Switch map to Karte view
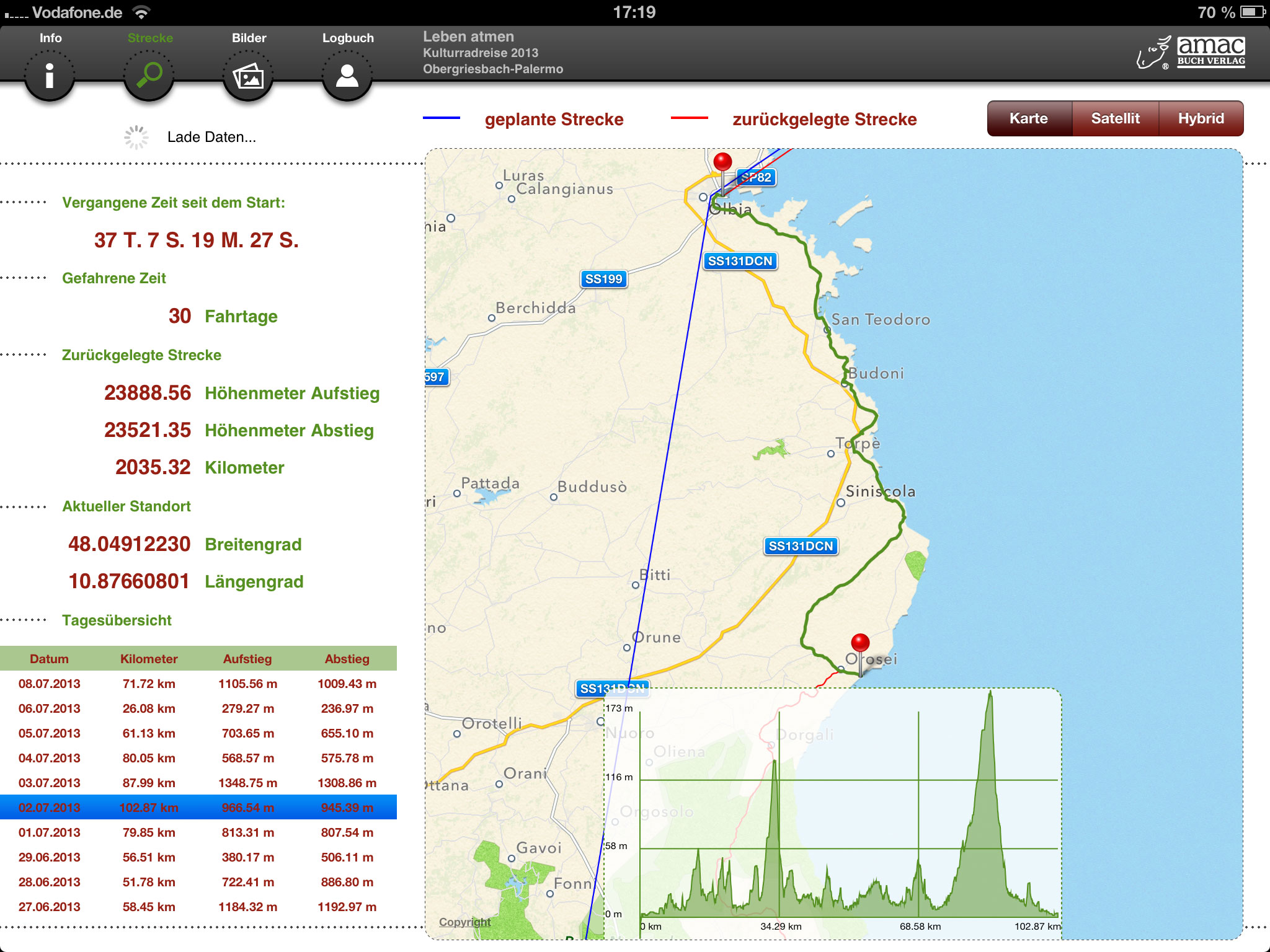Image resolution: width=1270 pixels, height=952 pixels. coord(1029,118)
